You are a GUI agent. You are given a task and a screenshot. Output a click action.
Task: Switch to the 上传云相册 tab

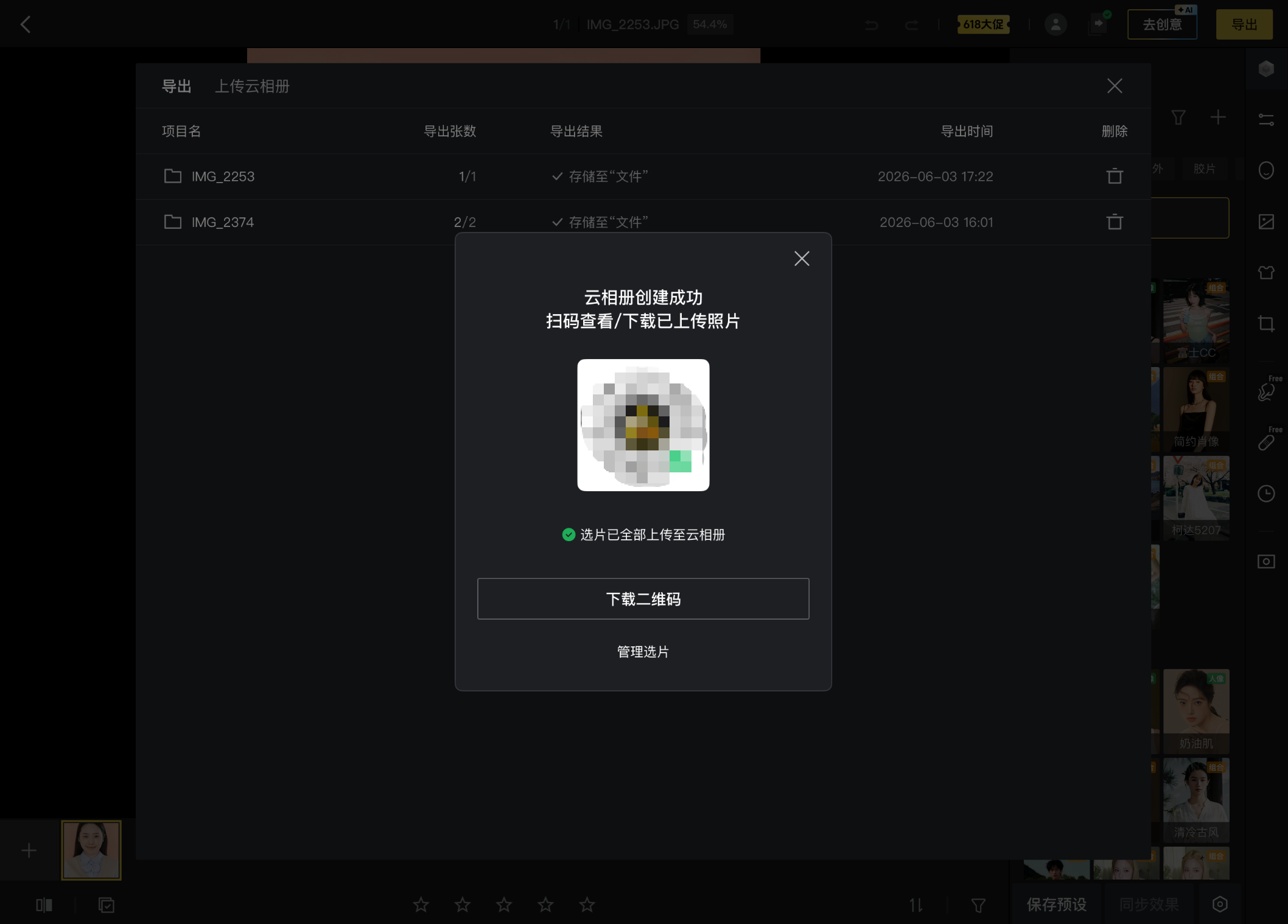252,86
